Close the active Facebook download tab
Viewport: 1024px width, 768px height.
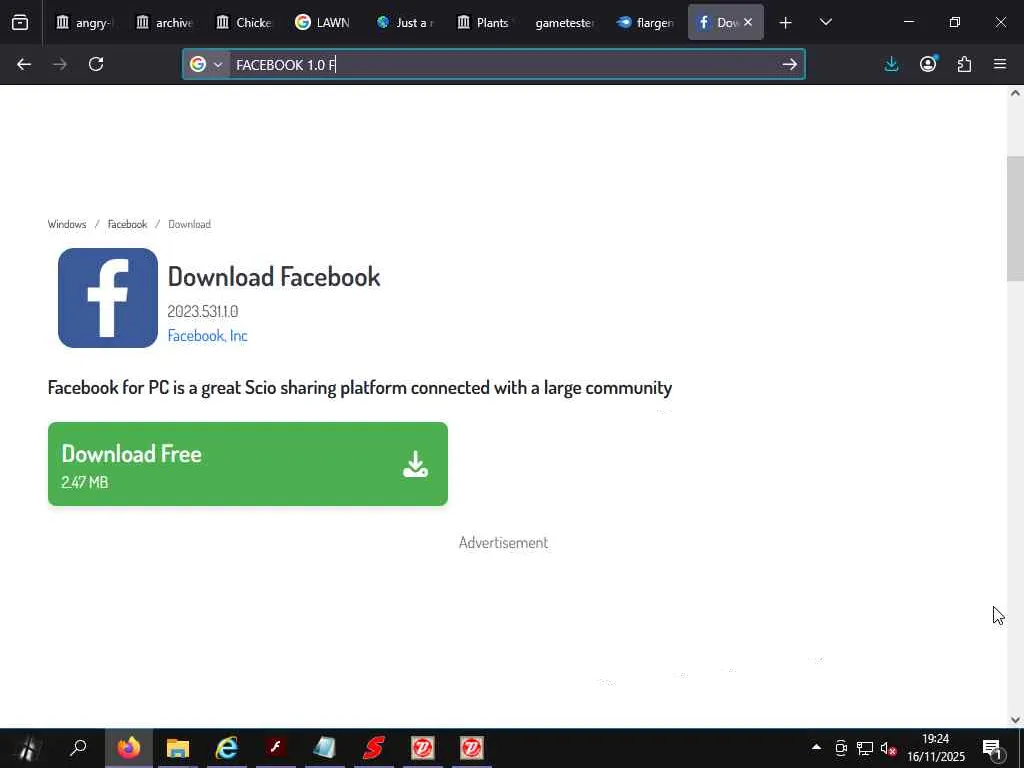748,22
